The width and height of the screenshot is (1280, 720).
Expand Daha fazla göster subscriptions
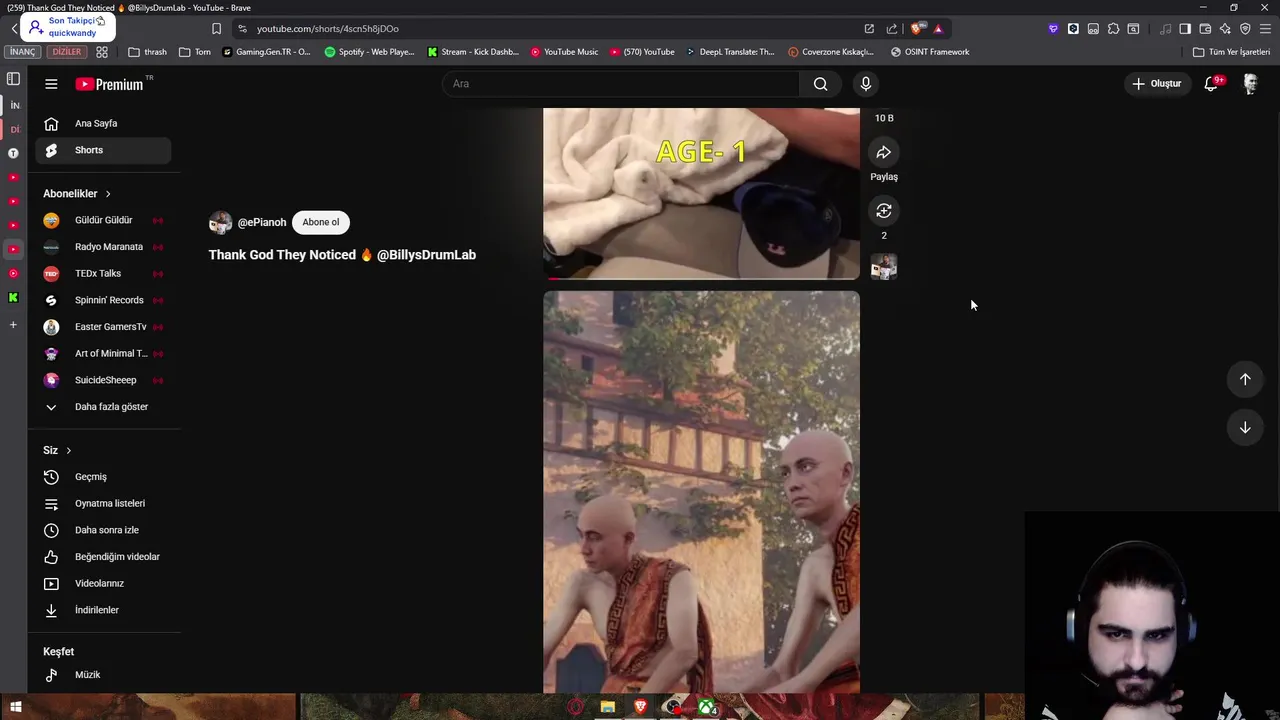103,407
